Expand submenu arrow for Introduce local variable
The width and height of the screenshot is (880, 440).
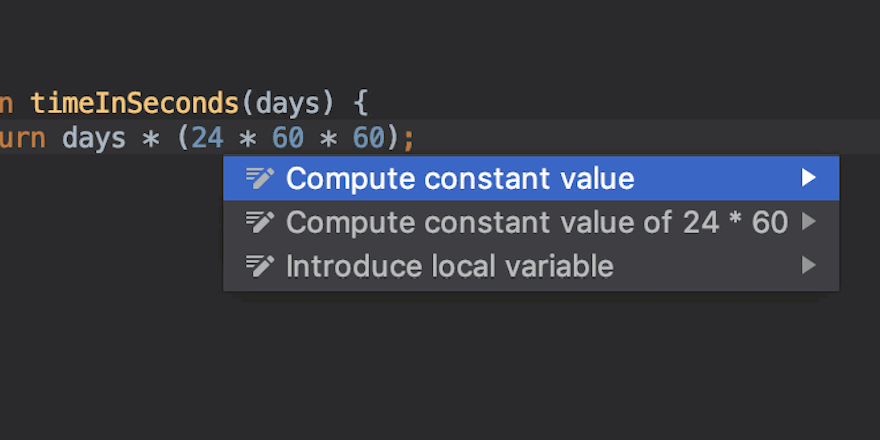pos(809,266)
